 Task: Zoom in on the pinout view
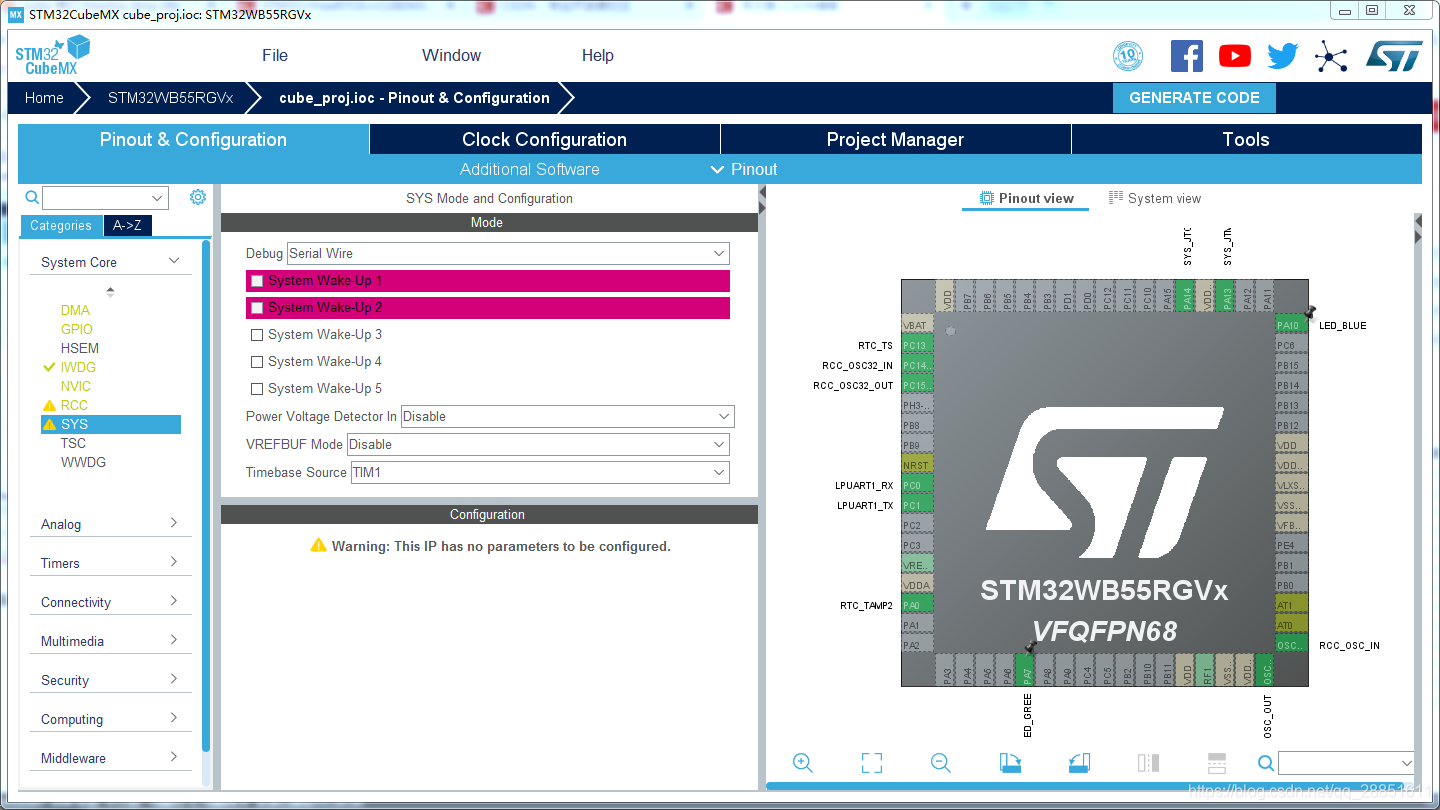[802, 763]
